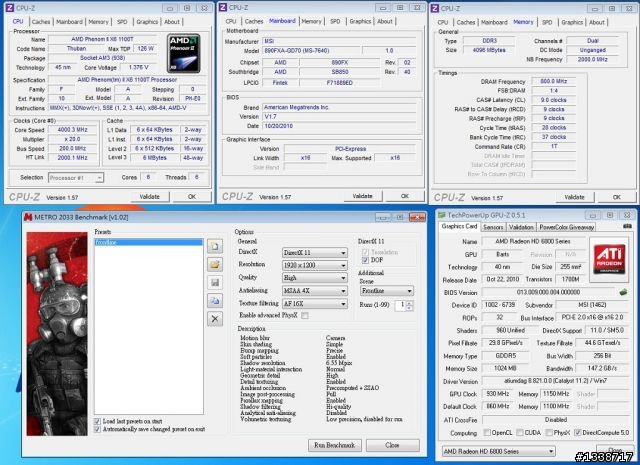Click new preset icon in Metro 2033 Benchmark
640x465 pixels.
(215, 246)
